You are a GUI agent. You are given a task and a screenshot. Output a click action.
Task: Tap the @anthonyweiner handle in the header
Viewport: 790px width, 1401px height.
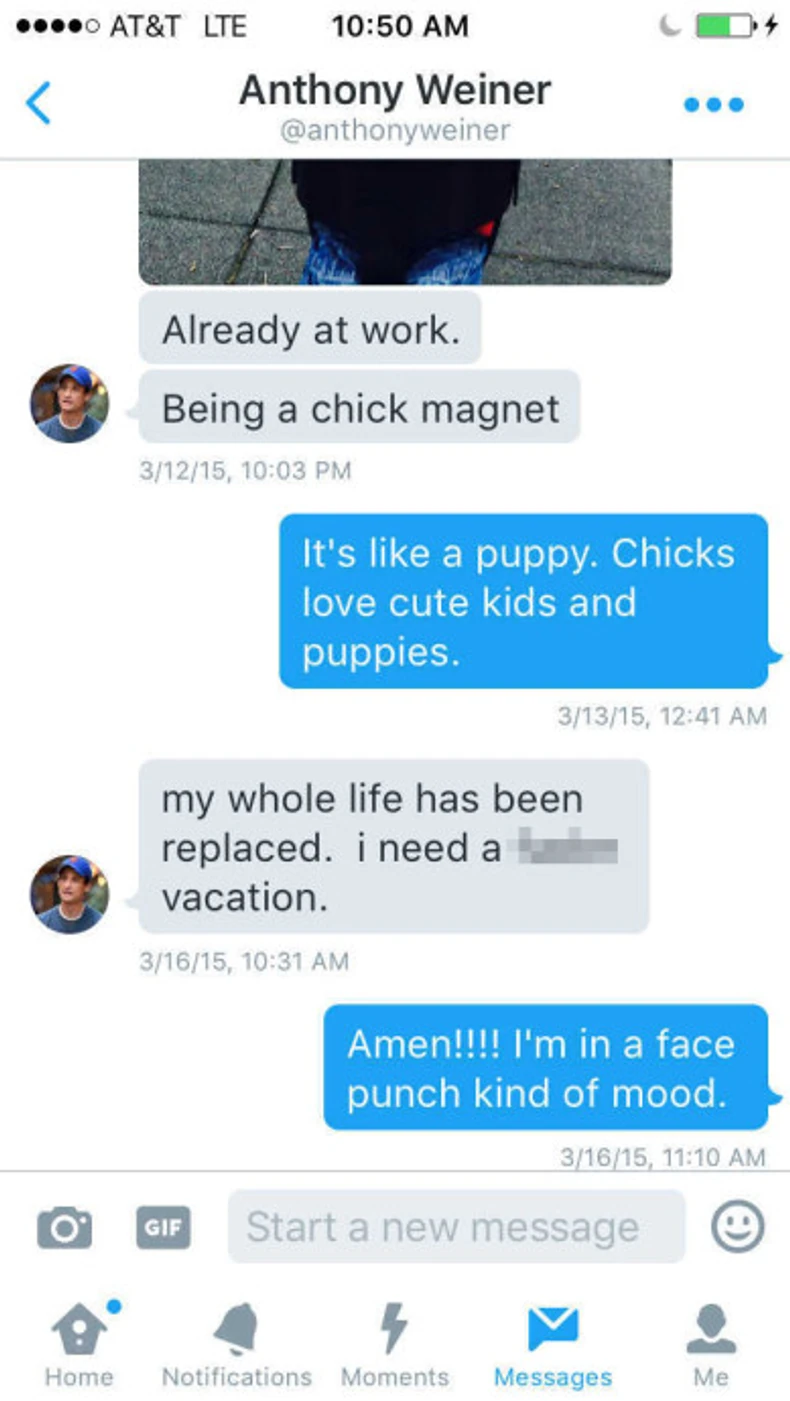(395, 130)
